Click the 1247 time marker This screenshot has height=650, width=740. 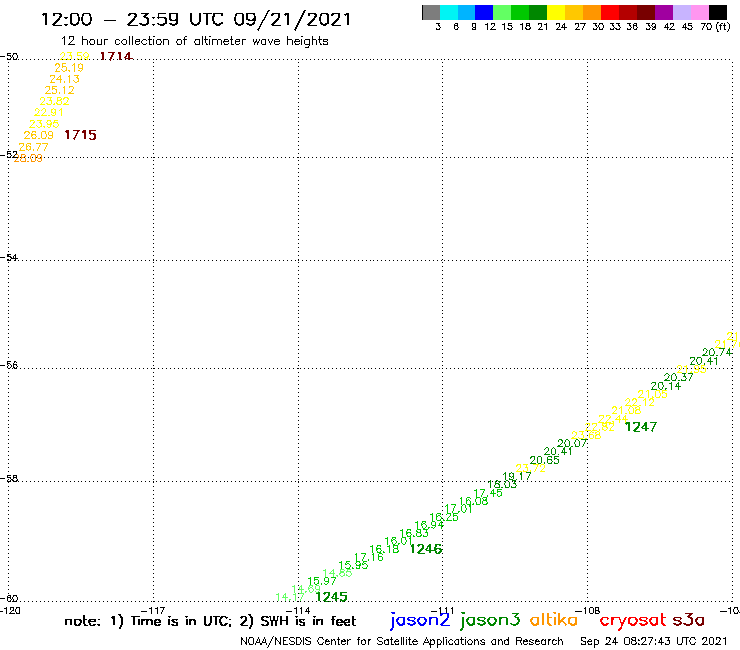click(641, 427)
